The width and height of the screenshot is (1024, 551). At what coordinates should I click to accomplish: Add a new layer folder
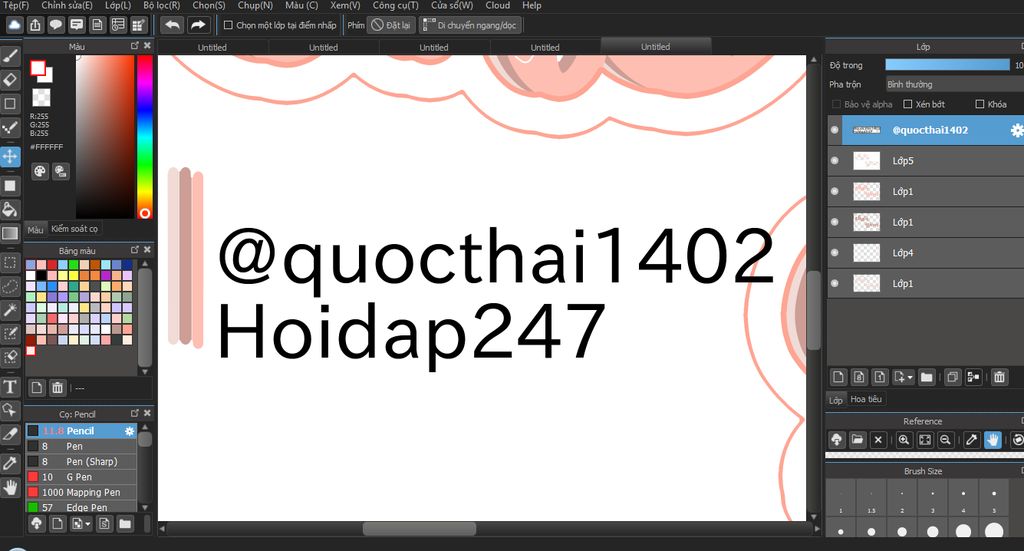pyautogui.click(x=926, y=377)
